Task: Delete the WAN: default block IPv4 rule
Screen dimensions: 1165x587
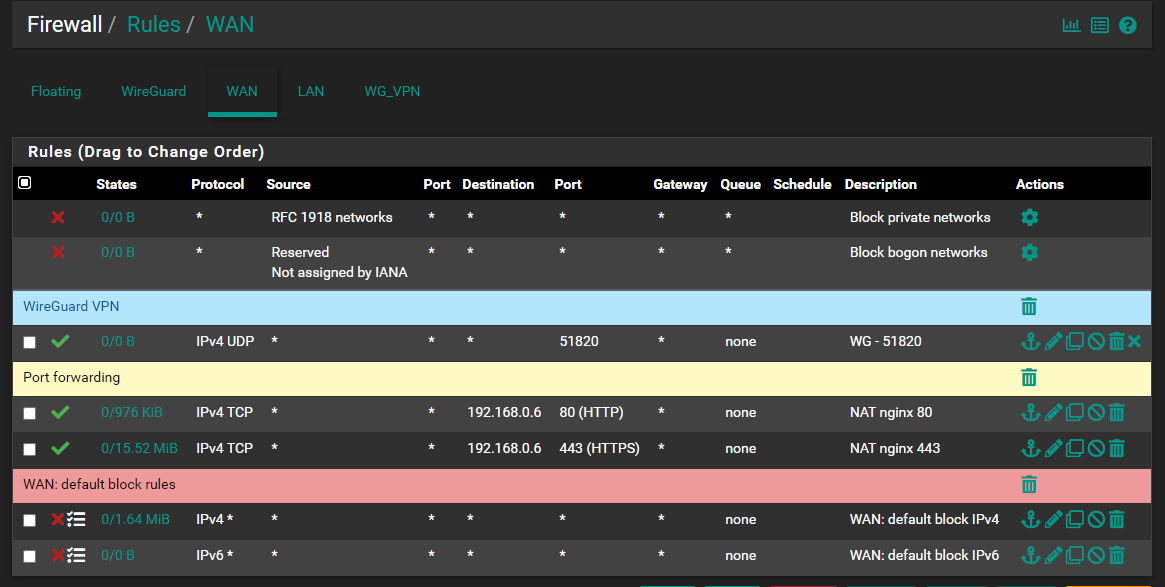Action: 1117,520
